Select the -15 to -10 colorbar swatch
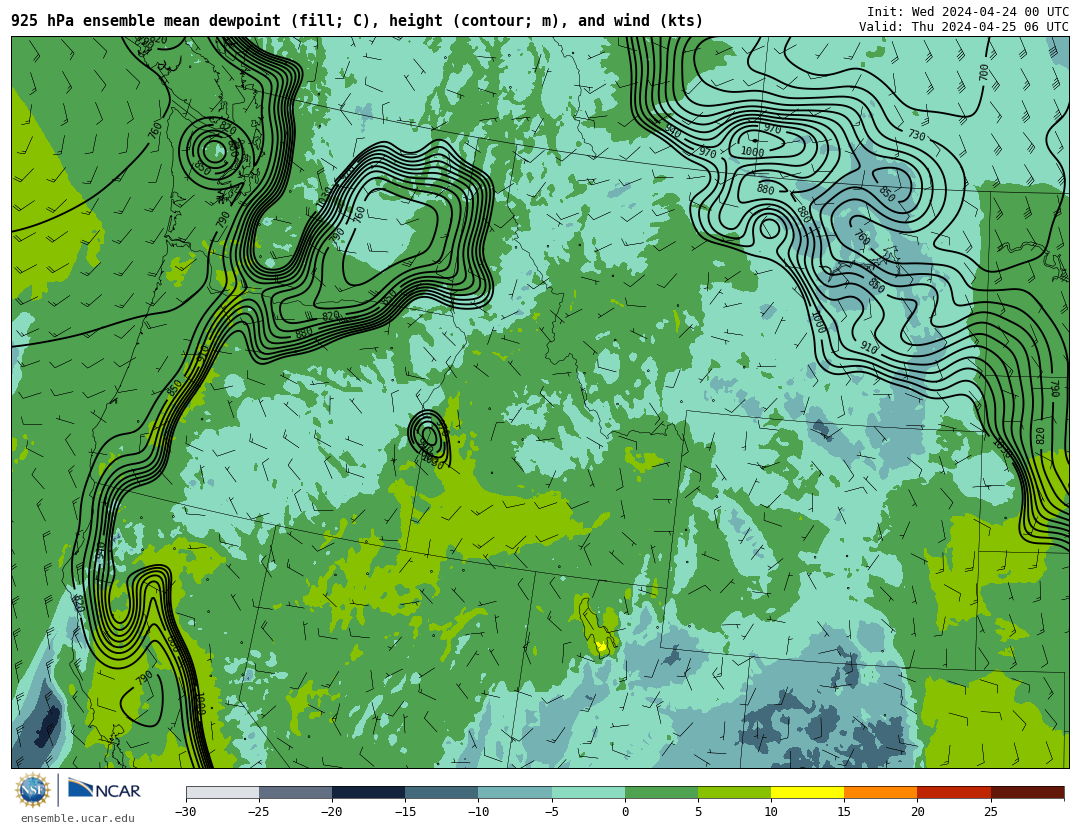The image size is (1080, 831). [442, 793]
